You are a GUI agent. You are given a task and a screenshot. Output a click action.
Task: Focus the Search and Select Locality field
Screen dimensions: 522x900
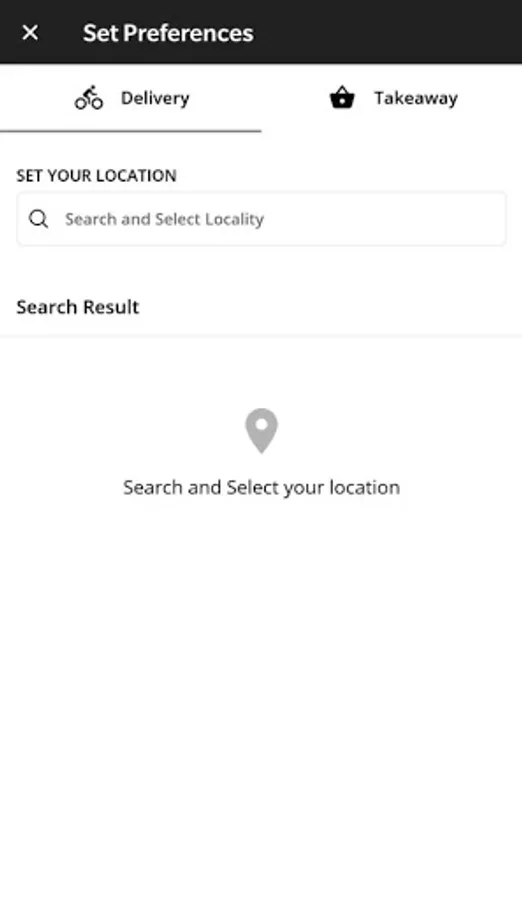pos(261,219)
